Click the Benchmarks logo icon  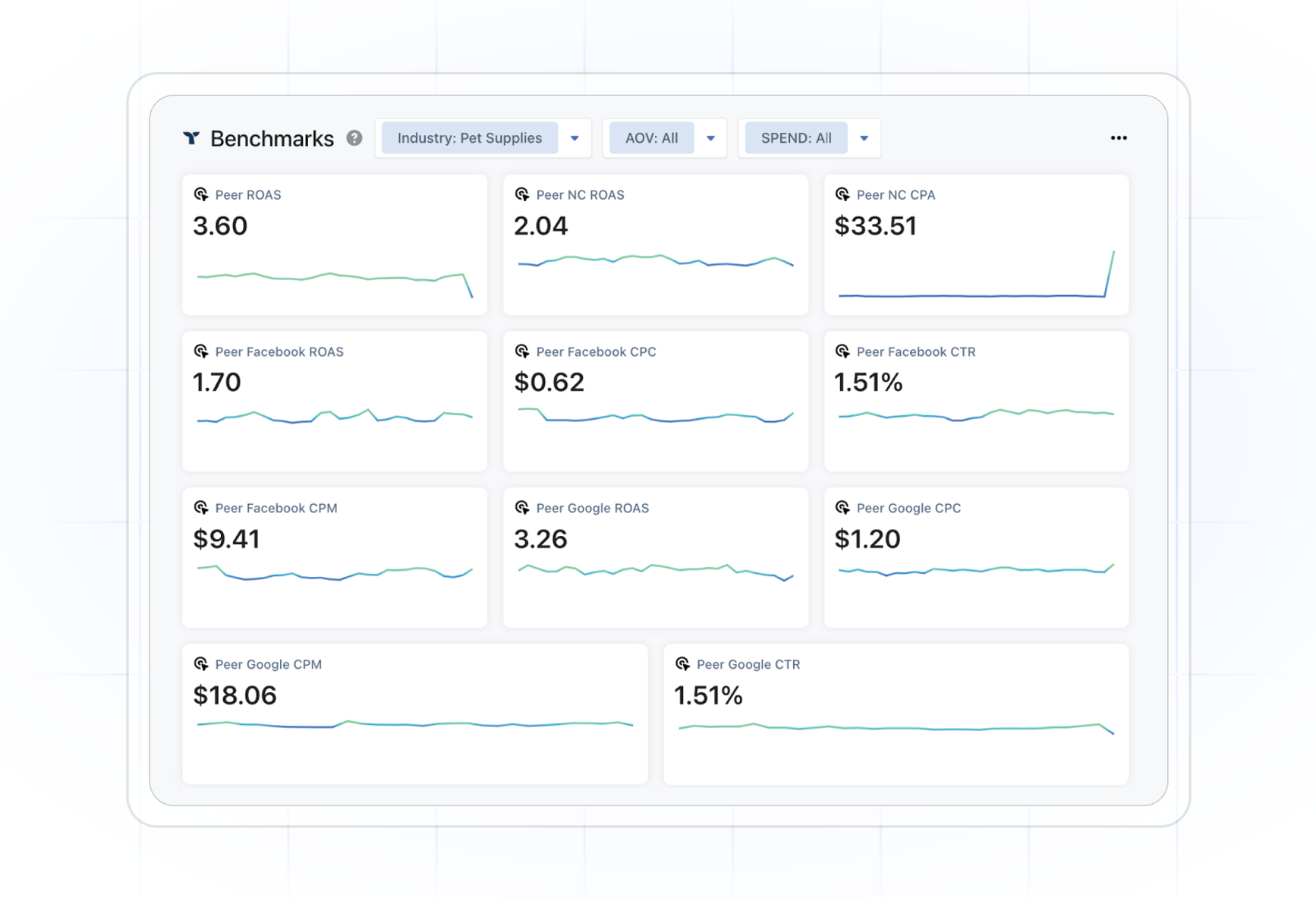point(191,138)
